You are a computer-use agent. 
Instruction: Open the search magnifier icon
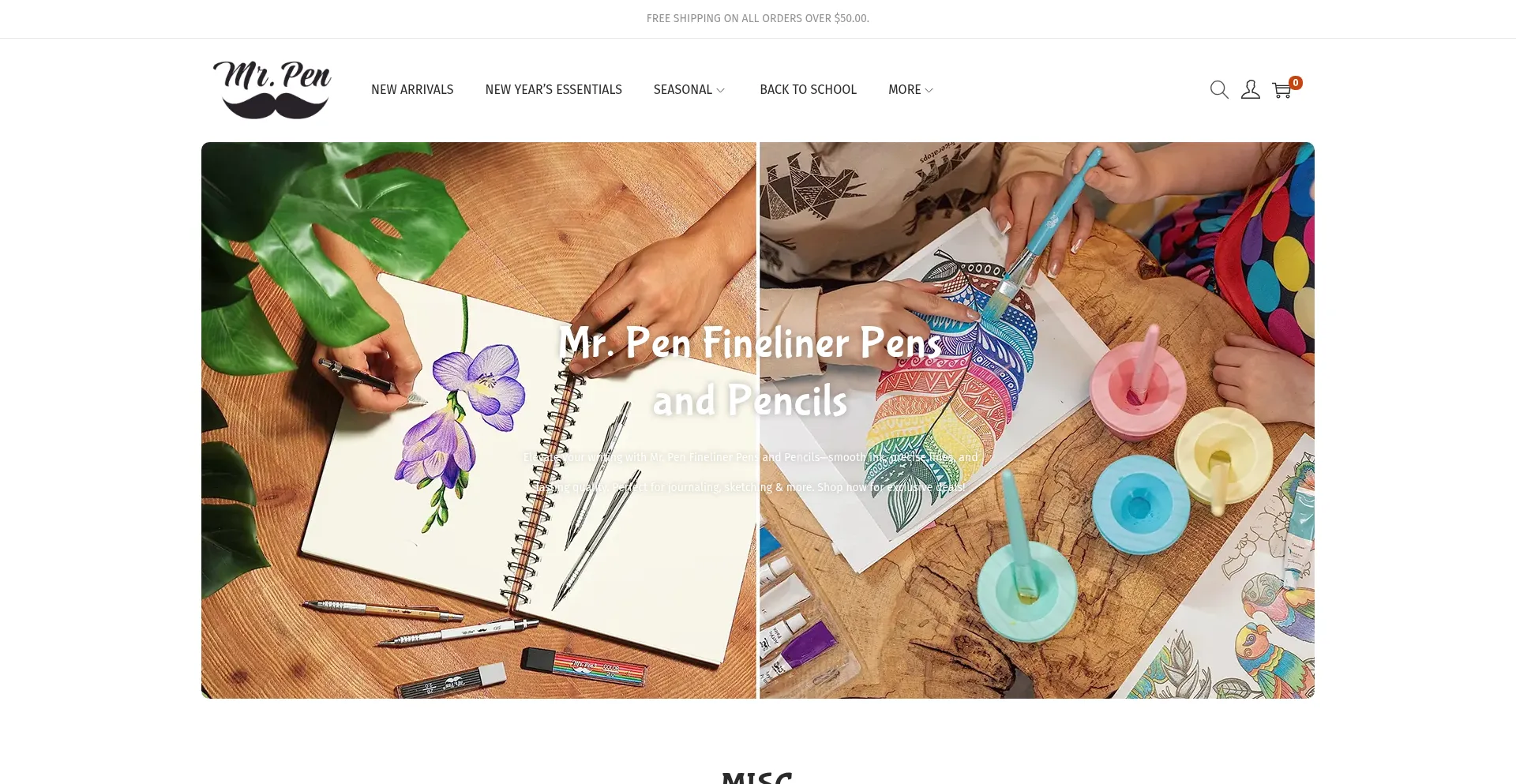point(1219,90)
